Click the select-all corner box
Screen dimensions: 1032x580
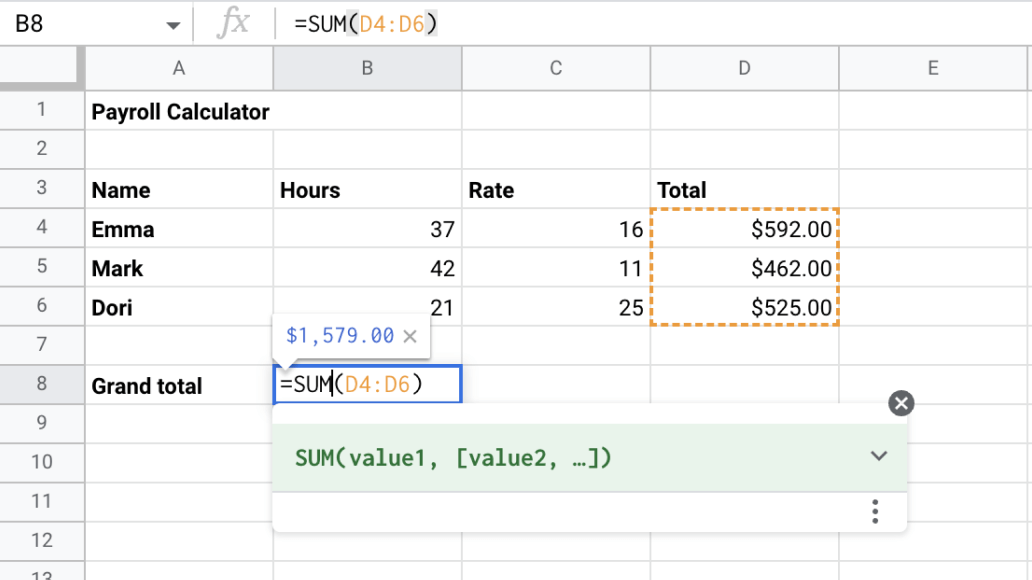click(40, 68)
